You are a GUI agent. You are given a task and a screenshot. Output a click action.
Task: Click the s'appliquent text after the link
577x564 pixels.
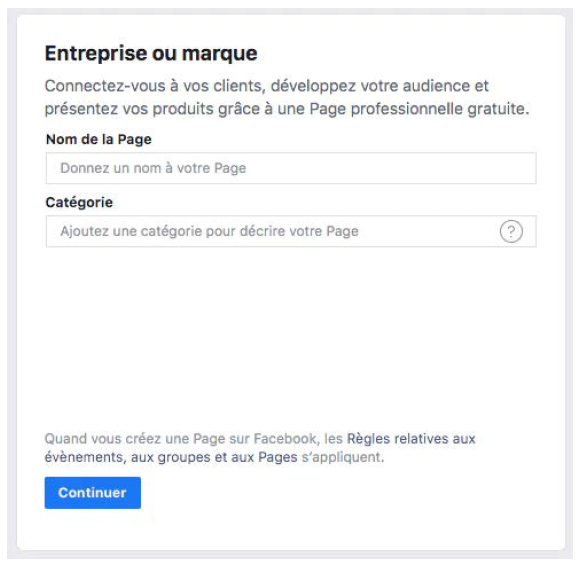tap(343, 457)
